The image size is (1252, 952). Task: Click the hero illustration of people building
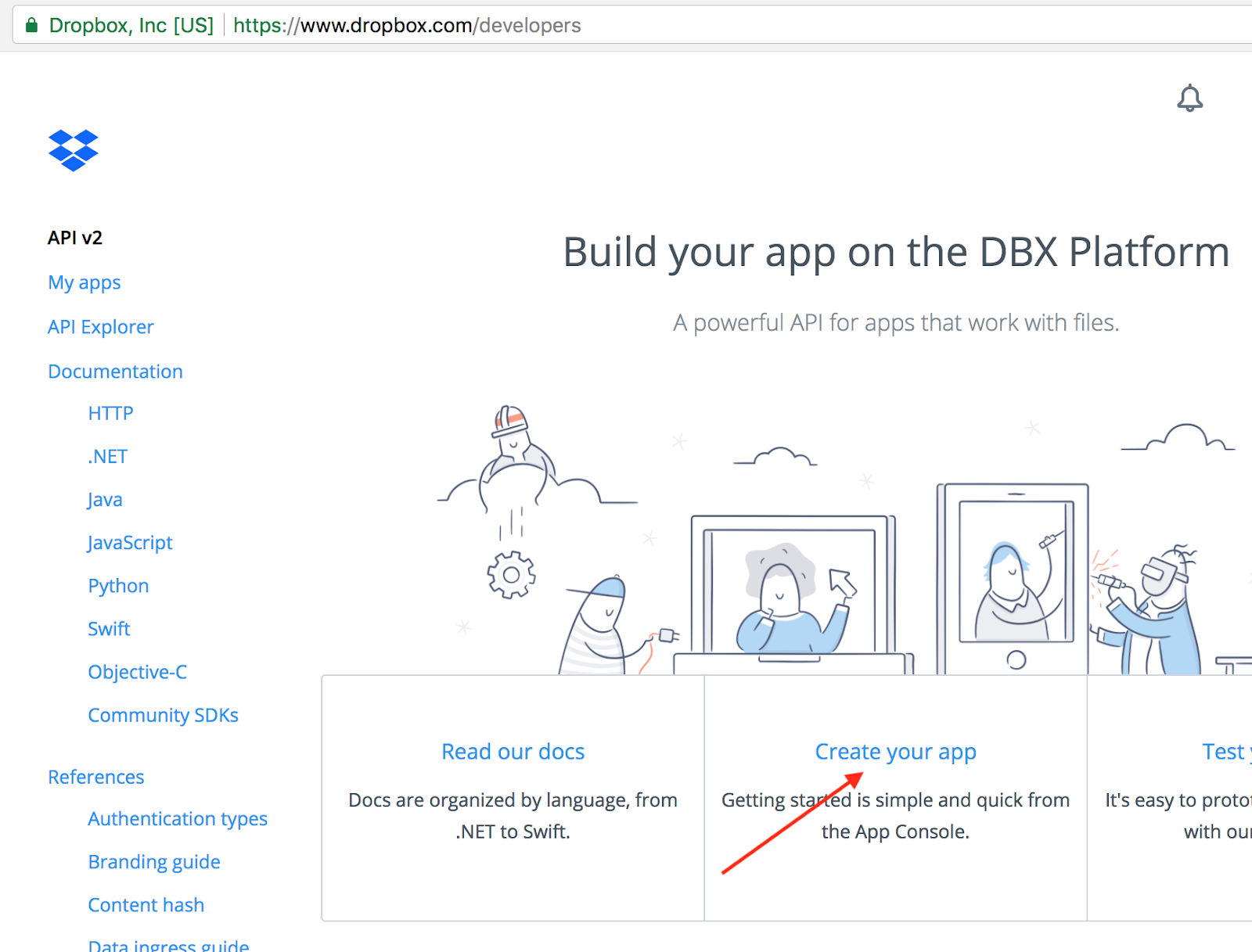845,540
